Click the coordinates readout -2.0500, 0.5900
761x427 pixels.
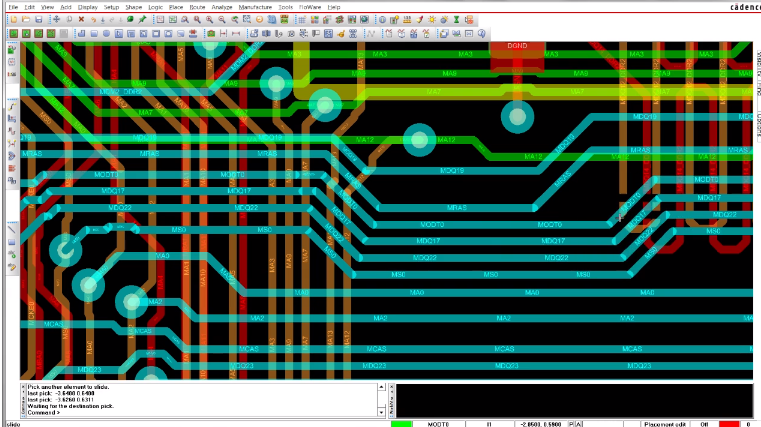tap(541, 424)
